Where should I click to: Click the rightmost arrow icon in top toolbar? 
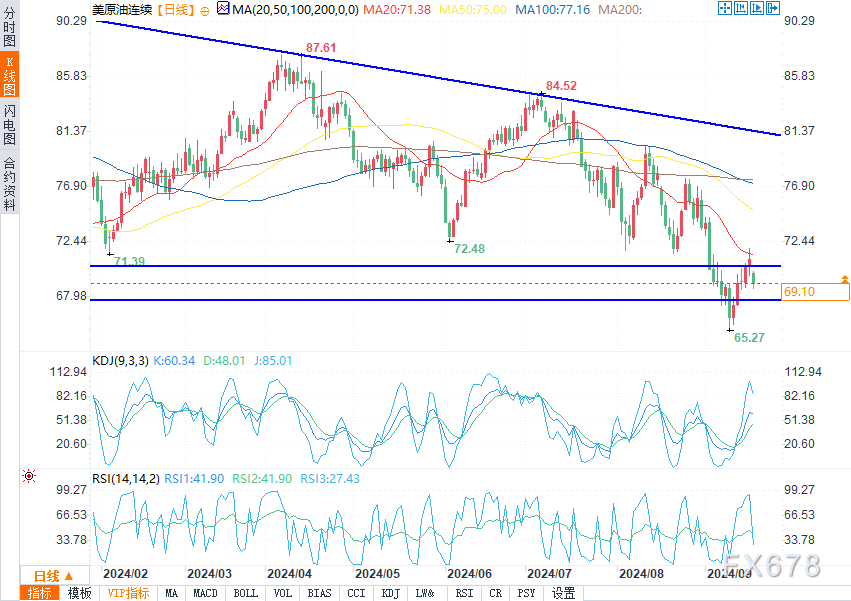tap(772, 8)
